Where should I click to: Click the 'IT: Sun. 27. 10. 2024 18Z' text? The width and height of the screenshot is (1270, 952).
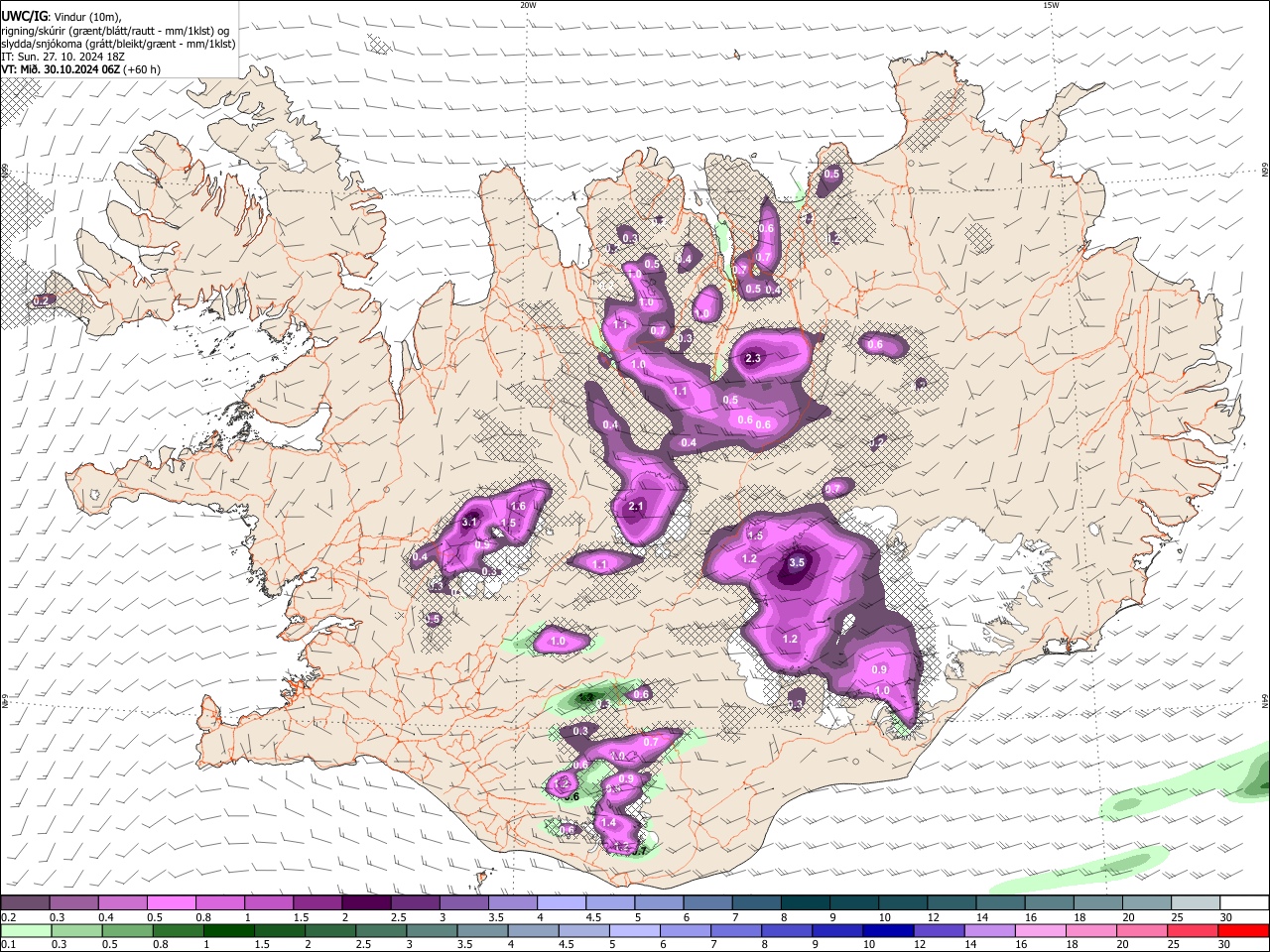(63, 57)
